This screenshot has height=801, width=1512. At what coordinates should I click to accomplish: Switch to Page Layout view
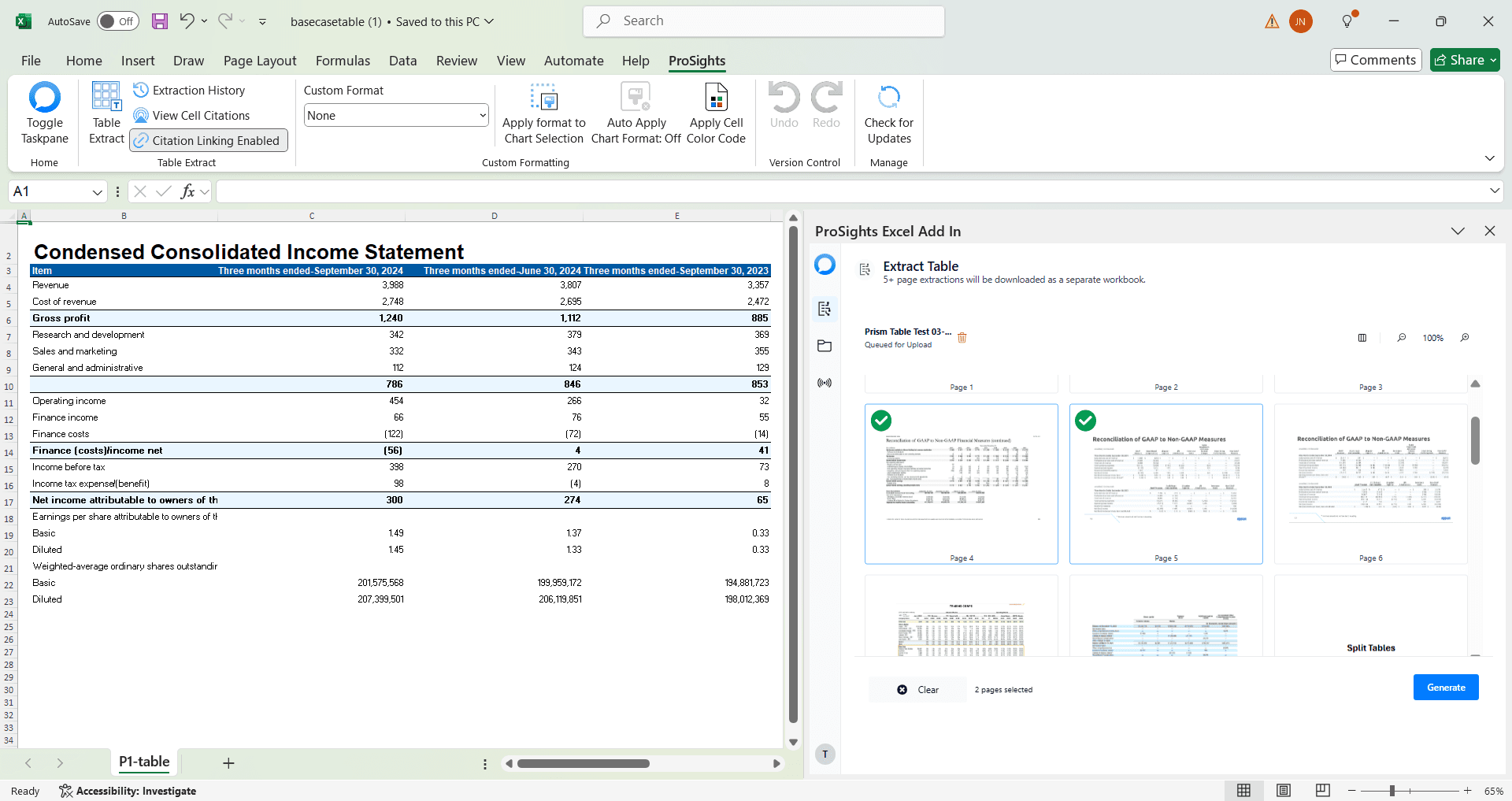1284,791
